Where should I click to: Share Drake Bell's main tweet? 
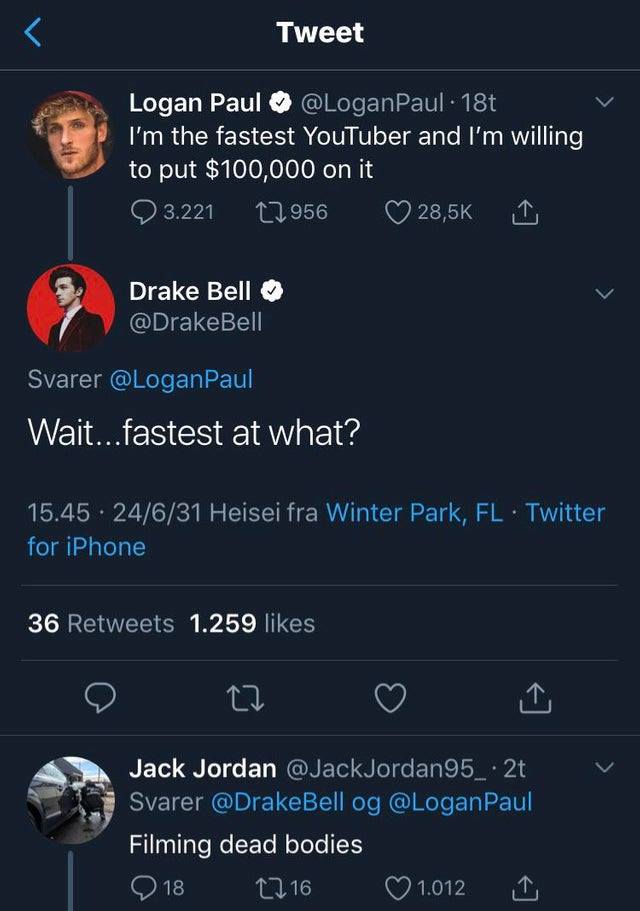click(534, 697)
